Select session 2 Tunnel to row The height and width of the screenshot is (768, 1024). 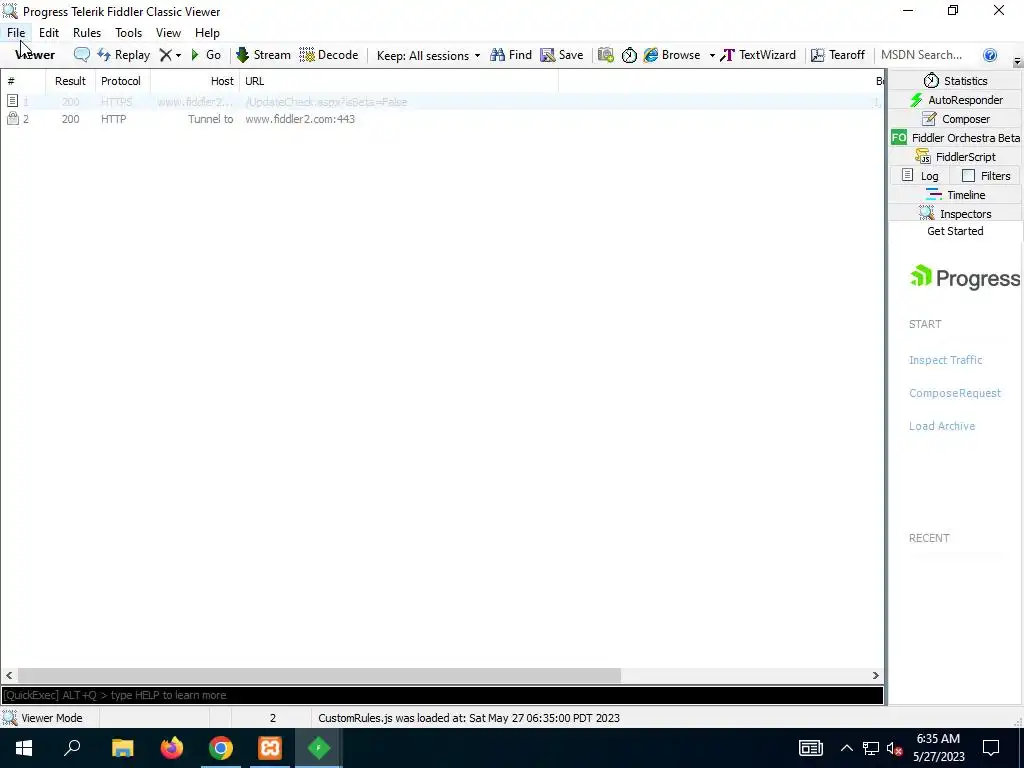pos(442,119)
